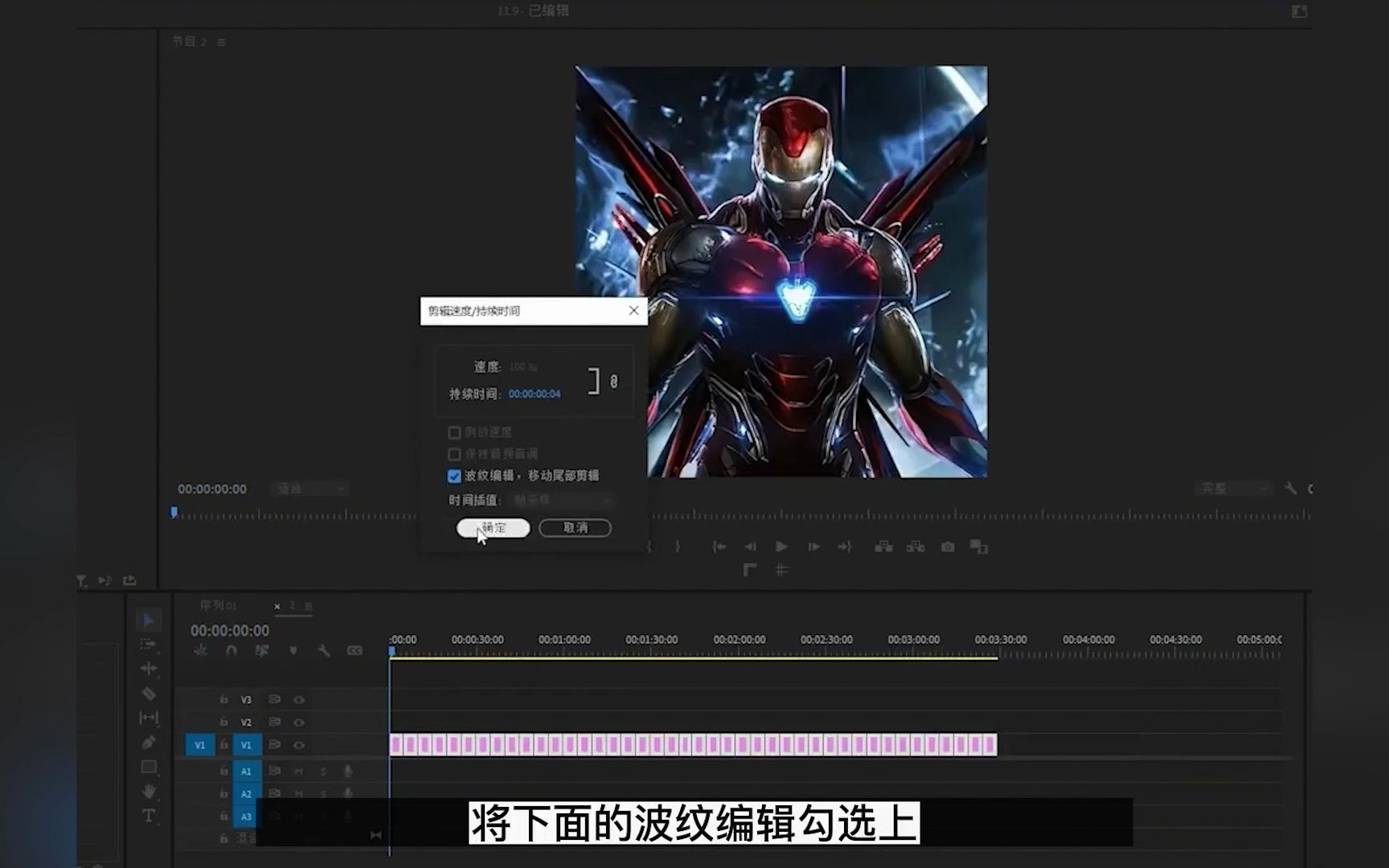Open program monitor settings wrench
1389x868 pixels.
point(1290,488)
